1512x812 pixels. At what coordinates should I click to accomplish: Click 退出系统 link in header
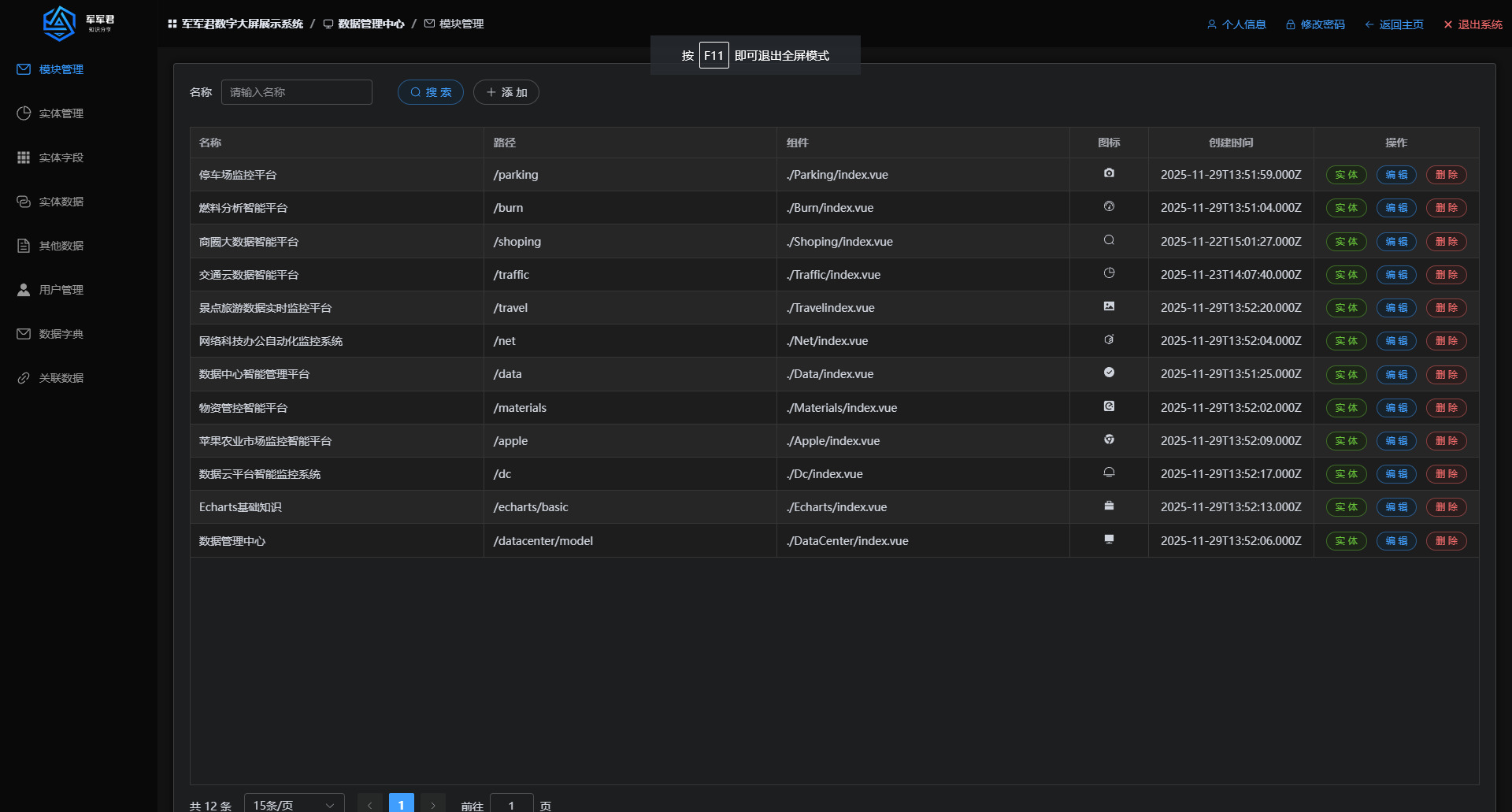(x=1473, y=24)
